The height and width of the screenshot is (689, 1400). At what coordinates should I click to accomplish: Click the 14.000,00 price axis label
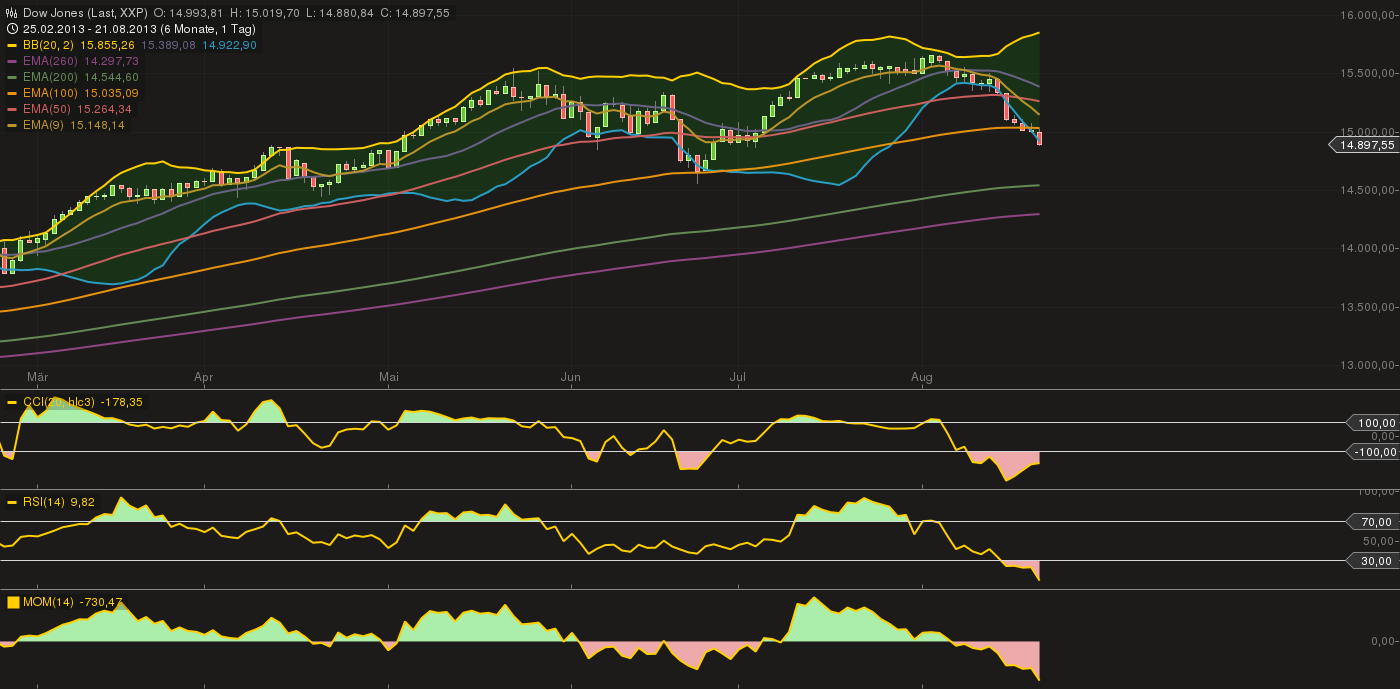coord(1369,248)
